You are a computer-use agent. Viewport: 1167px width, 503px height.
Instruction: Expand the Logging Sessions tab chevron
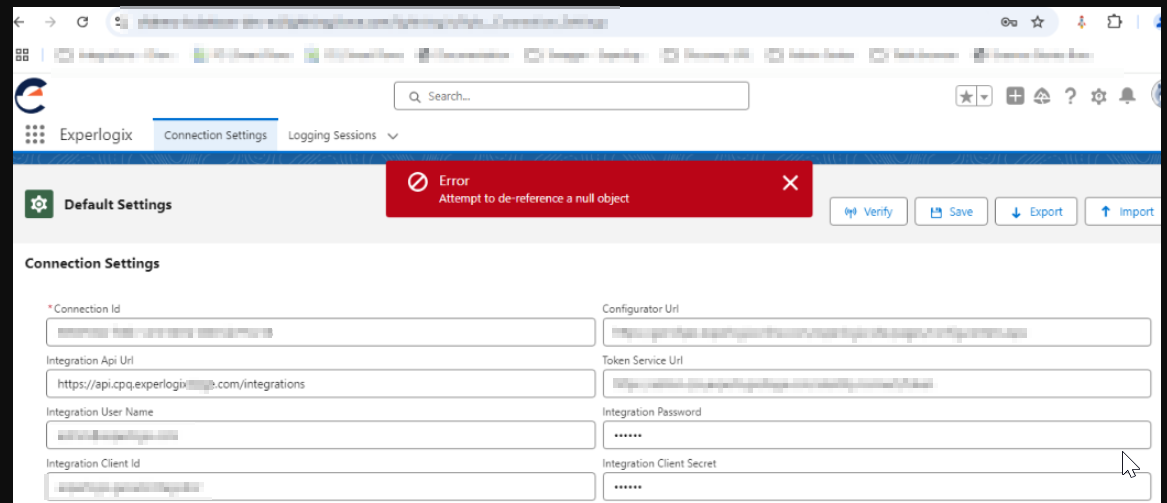coord(393,136)
